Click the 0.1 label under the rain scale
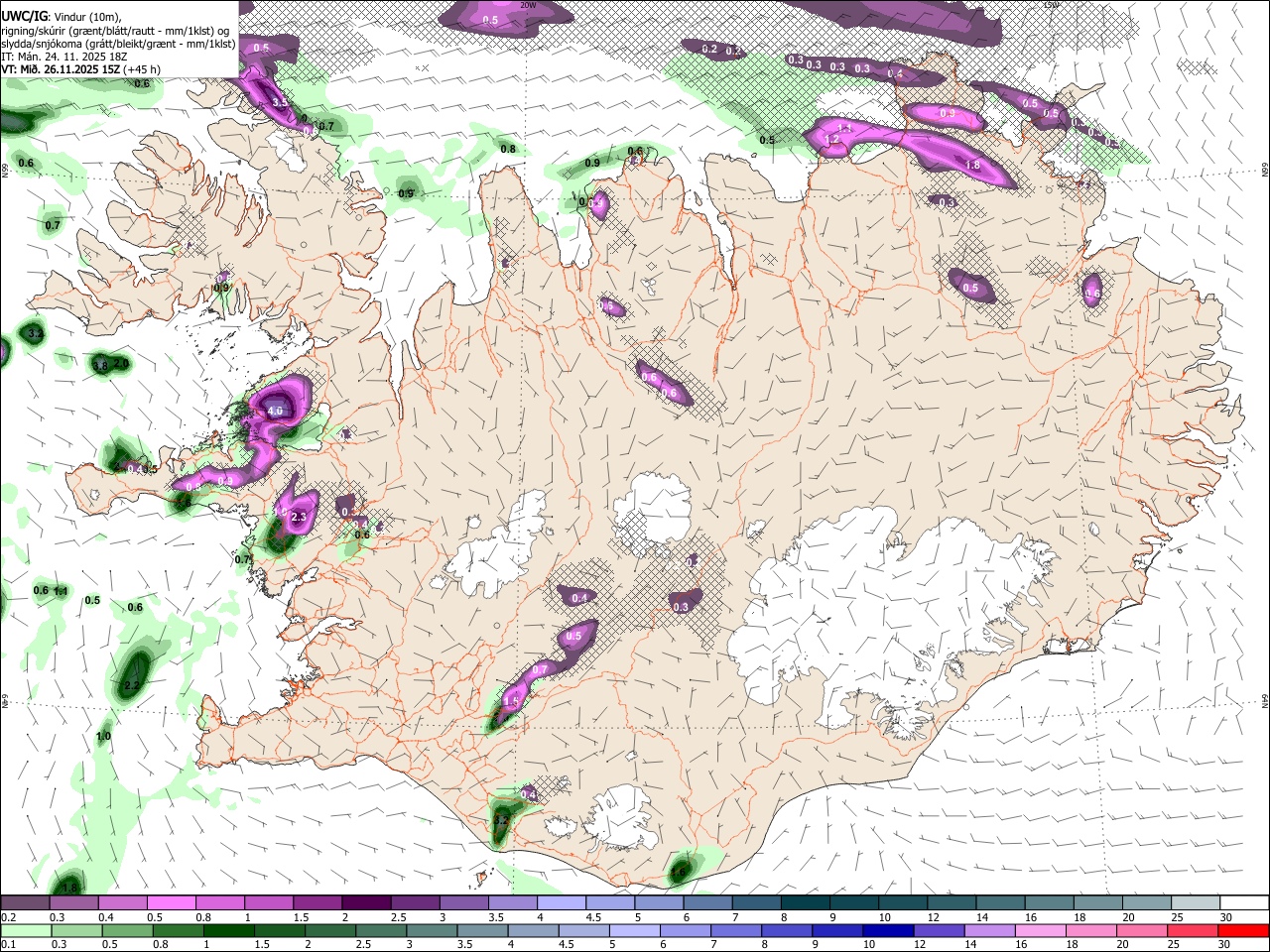 (8, 945)
